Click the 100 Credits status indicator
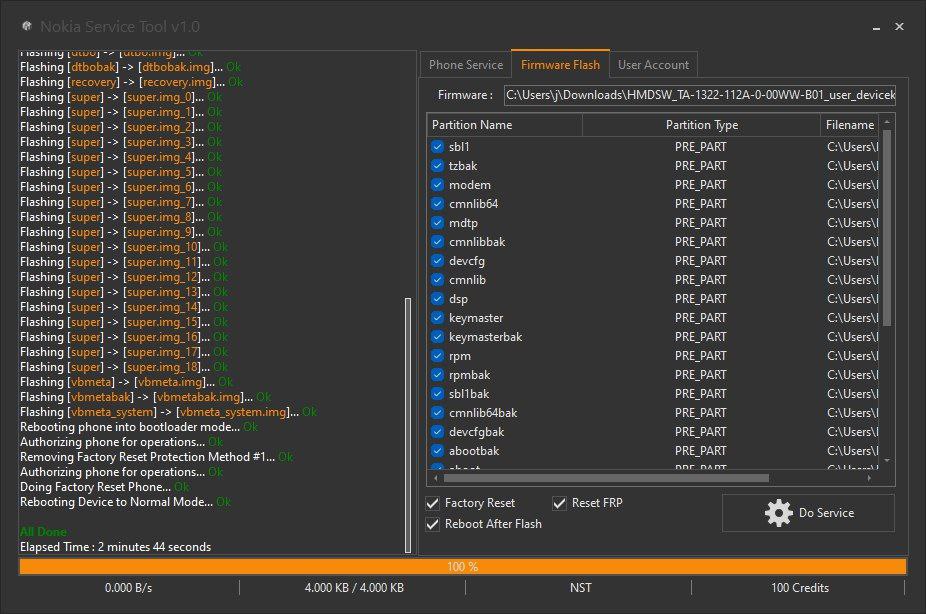This screenshot has width=926, height=614. (x=800, y=588)
